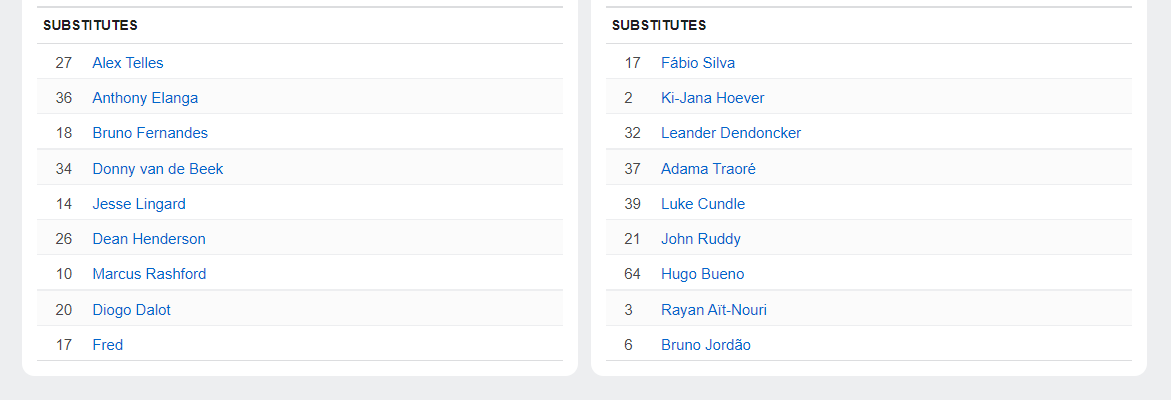Open Alex Telles player page
The height and width of the screenshot is (400, 1171).
[x=128, y=63]
